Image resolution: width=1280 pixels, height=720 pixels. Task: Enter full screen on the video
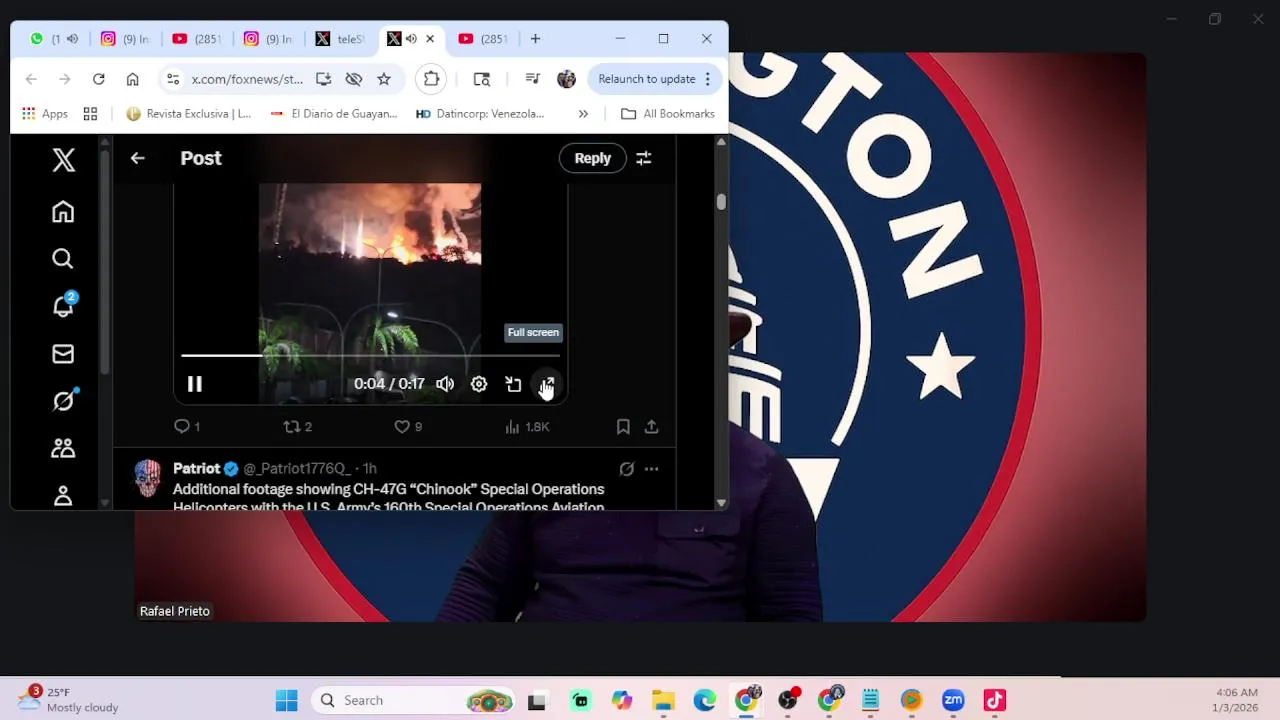547,384
